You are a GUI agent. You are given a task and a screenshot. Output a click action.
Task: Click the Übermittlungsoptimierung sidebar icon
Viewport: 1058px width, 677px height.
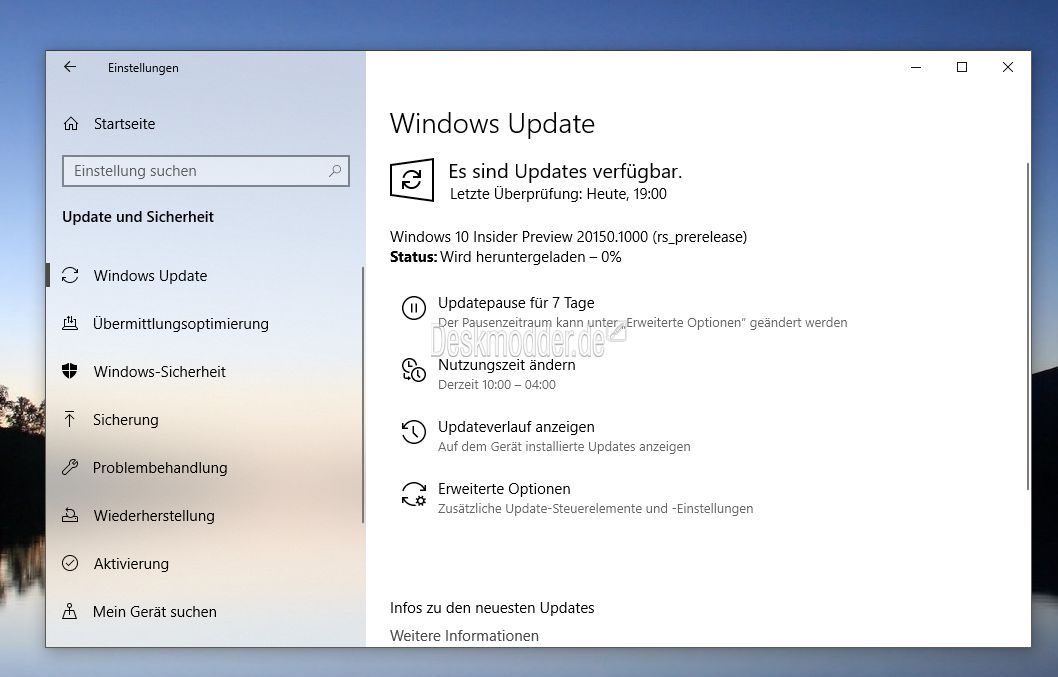point(70,323)
